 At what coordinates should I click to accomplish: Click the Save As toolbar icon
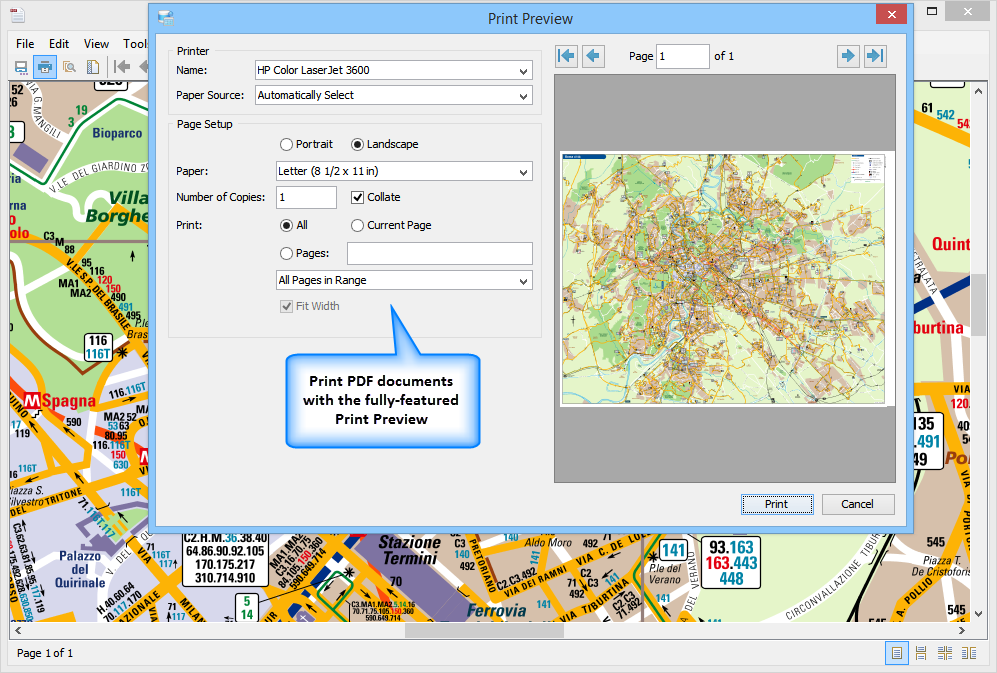[20, 68]
